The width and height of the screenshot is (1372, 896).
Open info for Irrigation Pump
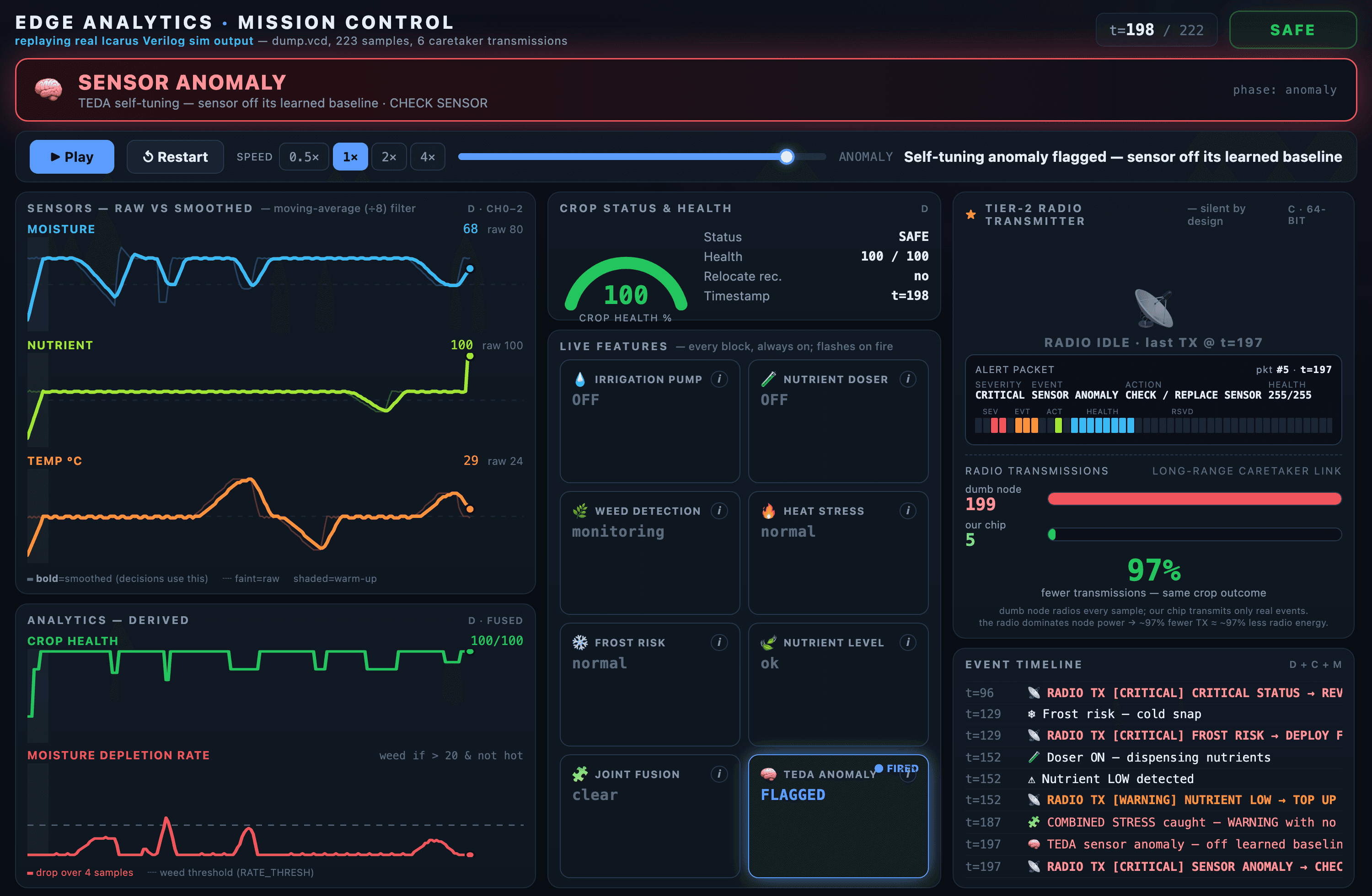(x=719, y=379)
